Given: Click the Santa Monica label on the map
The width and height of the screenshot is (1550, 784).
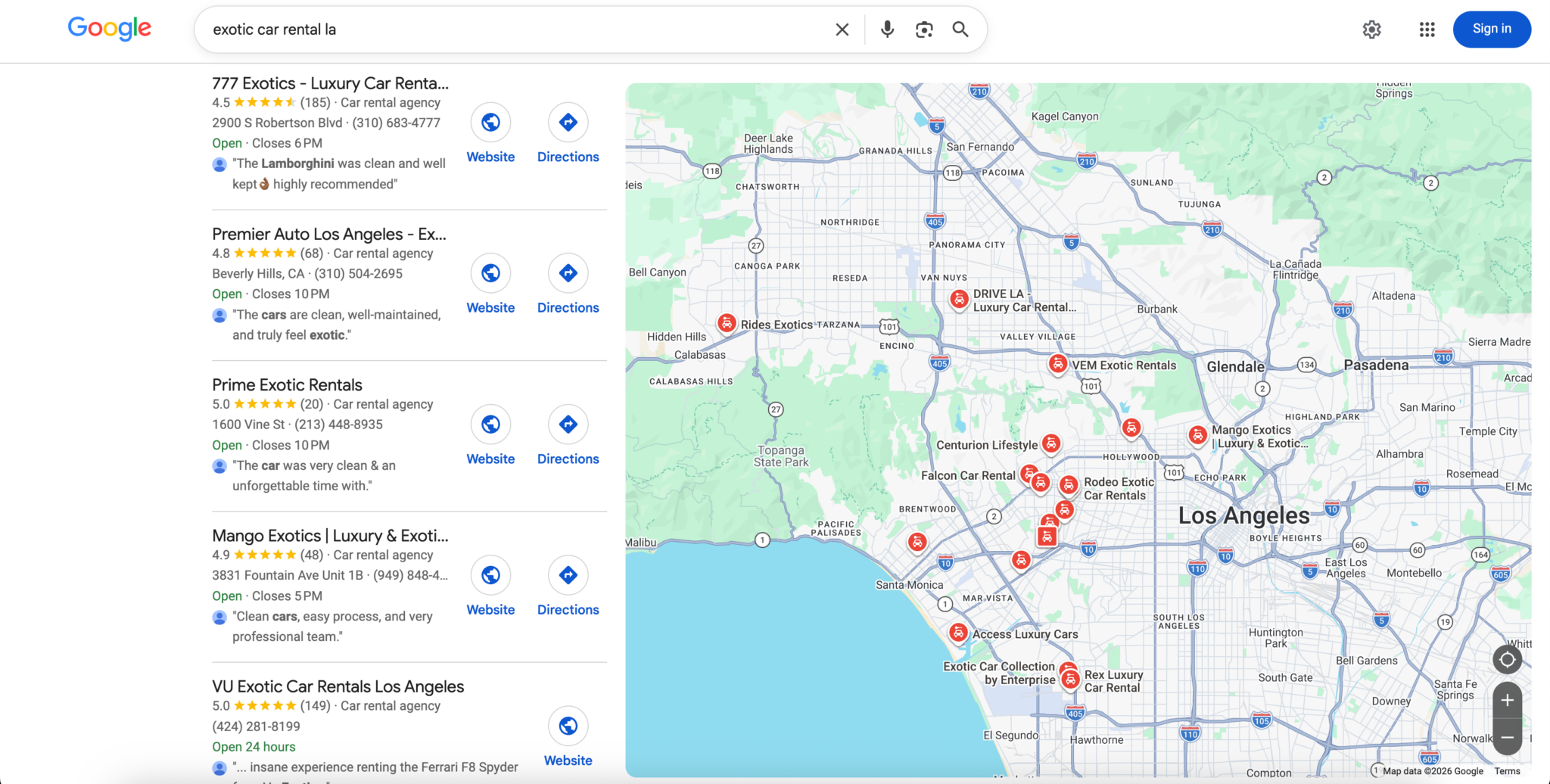Looking at the screenshot, I should tap(909, 585).
